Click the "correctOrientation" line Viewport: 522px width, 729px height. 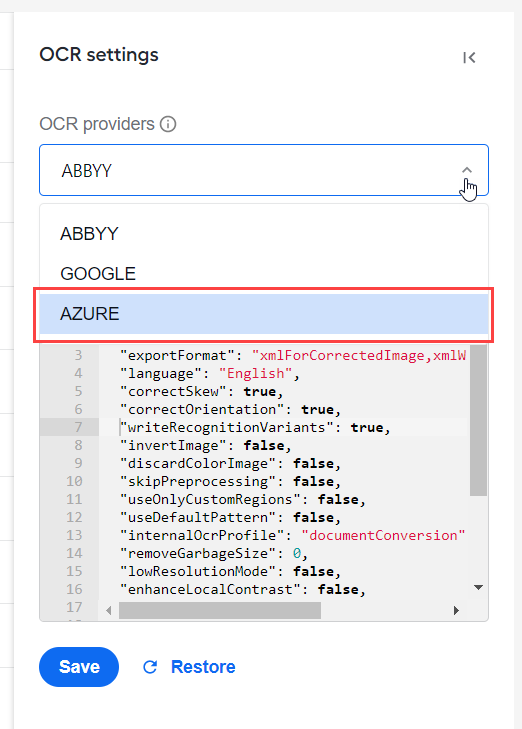click(230, 410)
